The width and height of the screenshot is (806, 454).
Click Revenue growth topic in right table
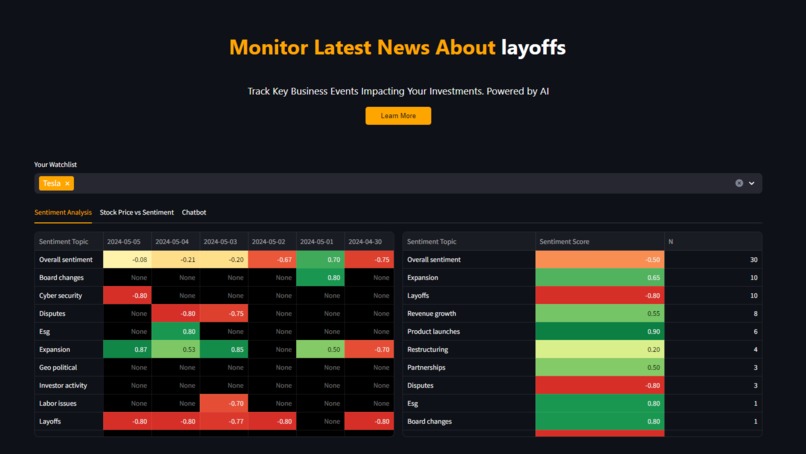click(432, 314)
